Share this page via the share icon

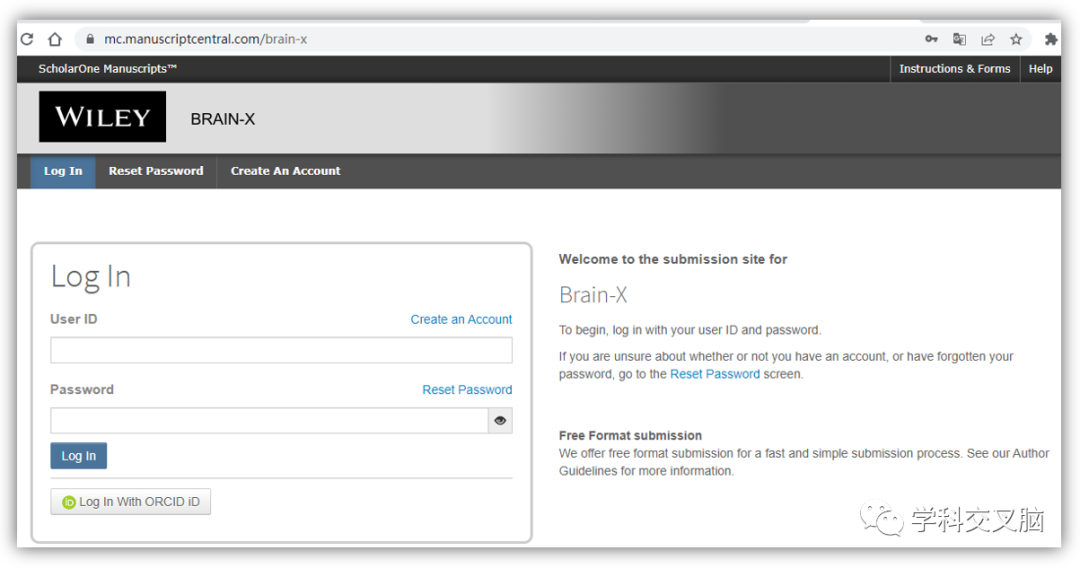988,39
